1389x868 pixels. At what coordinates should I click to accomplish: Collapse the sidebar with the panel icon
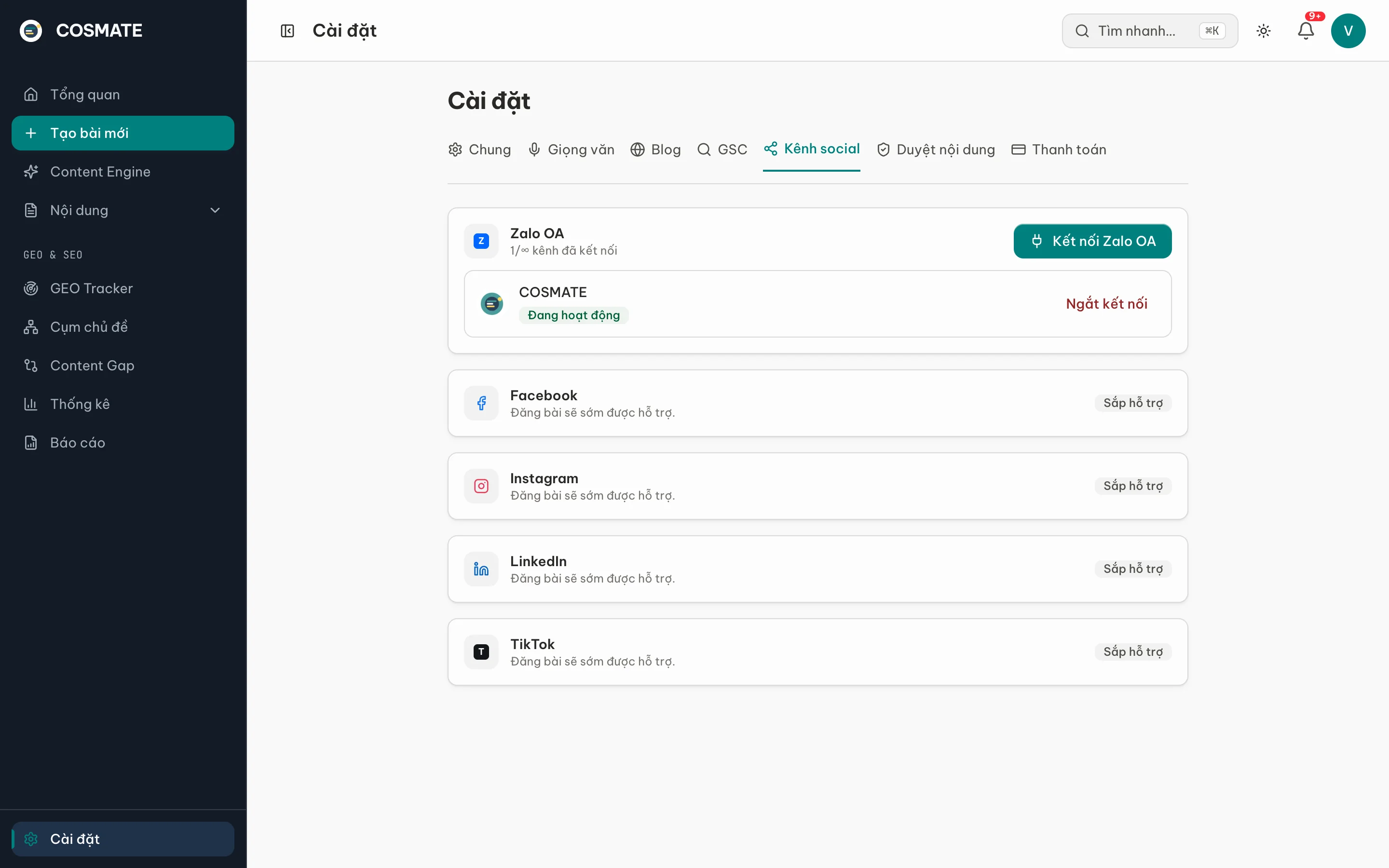click(x=287, y=31)
